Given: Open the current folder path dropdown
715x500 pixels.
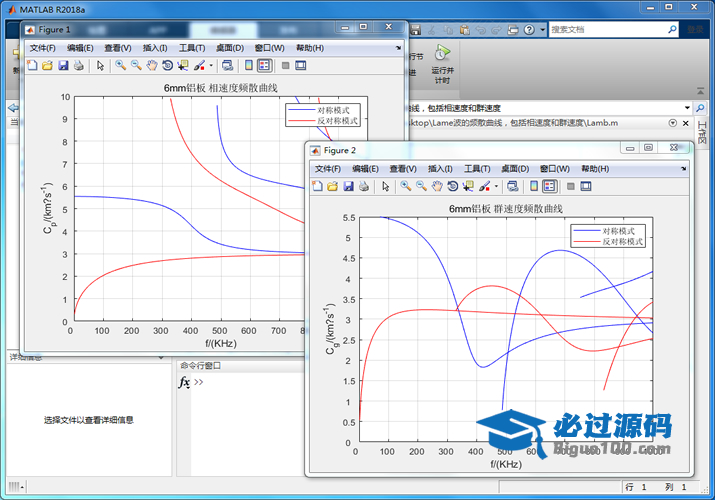Looking at the screenshot, I should click(x=686, y=108).
